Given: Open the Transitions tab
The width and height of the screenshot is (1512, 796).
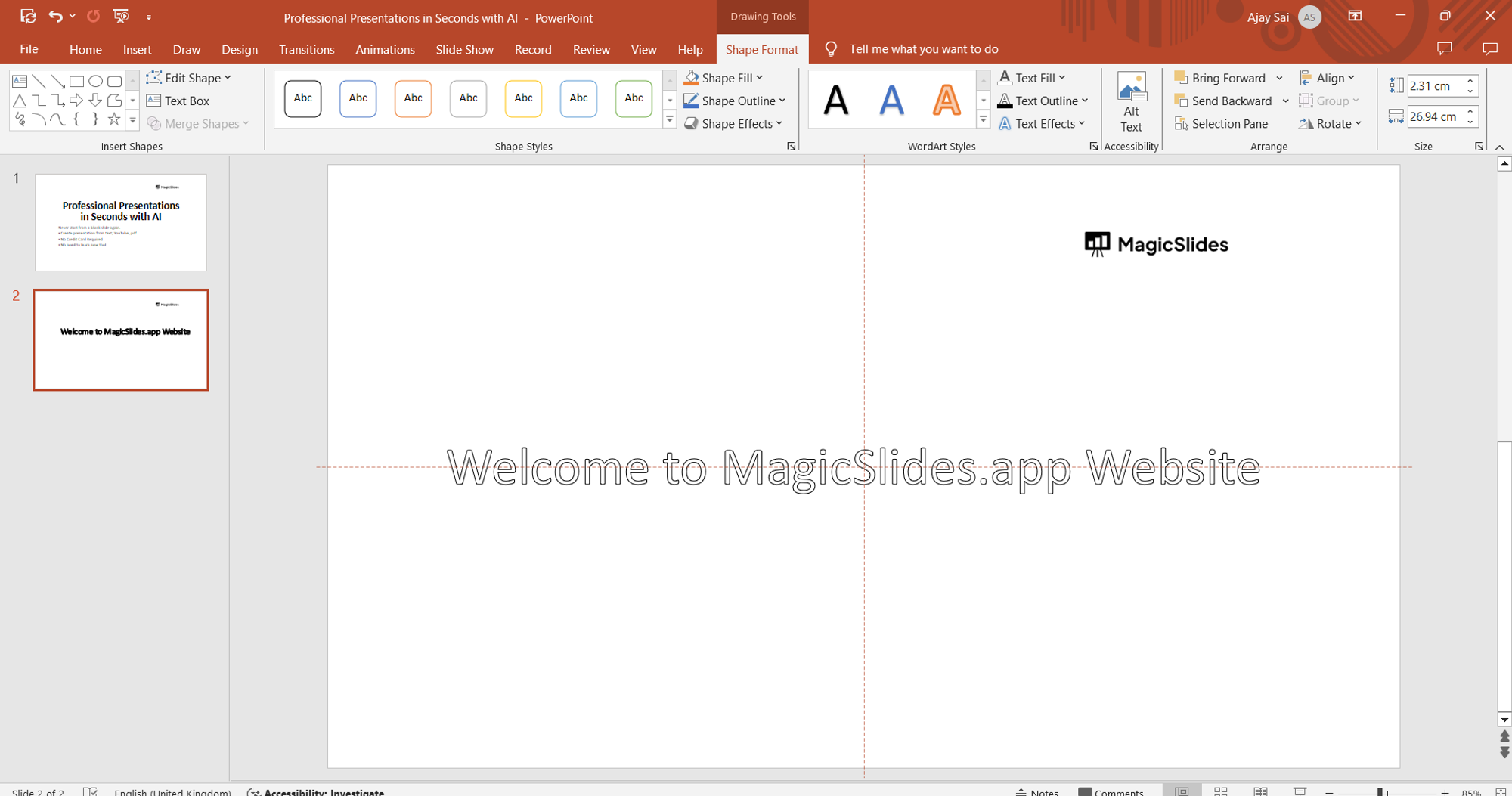Looking at the screenshot, I should [306, 49].
